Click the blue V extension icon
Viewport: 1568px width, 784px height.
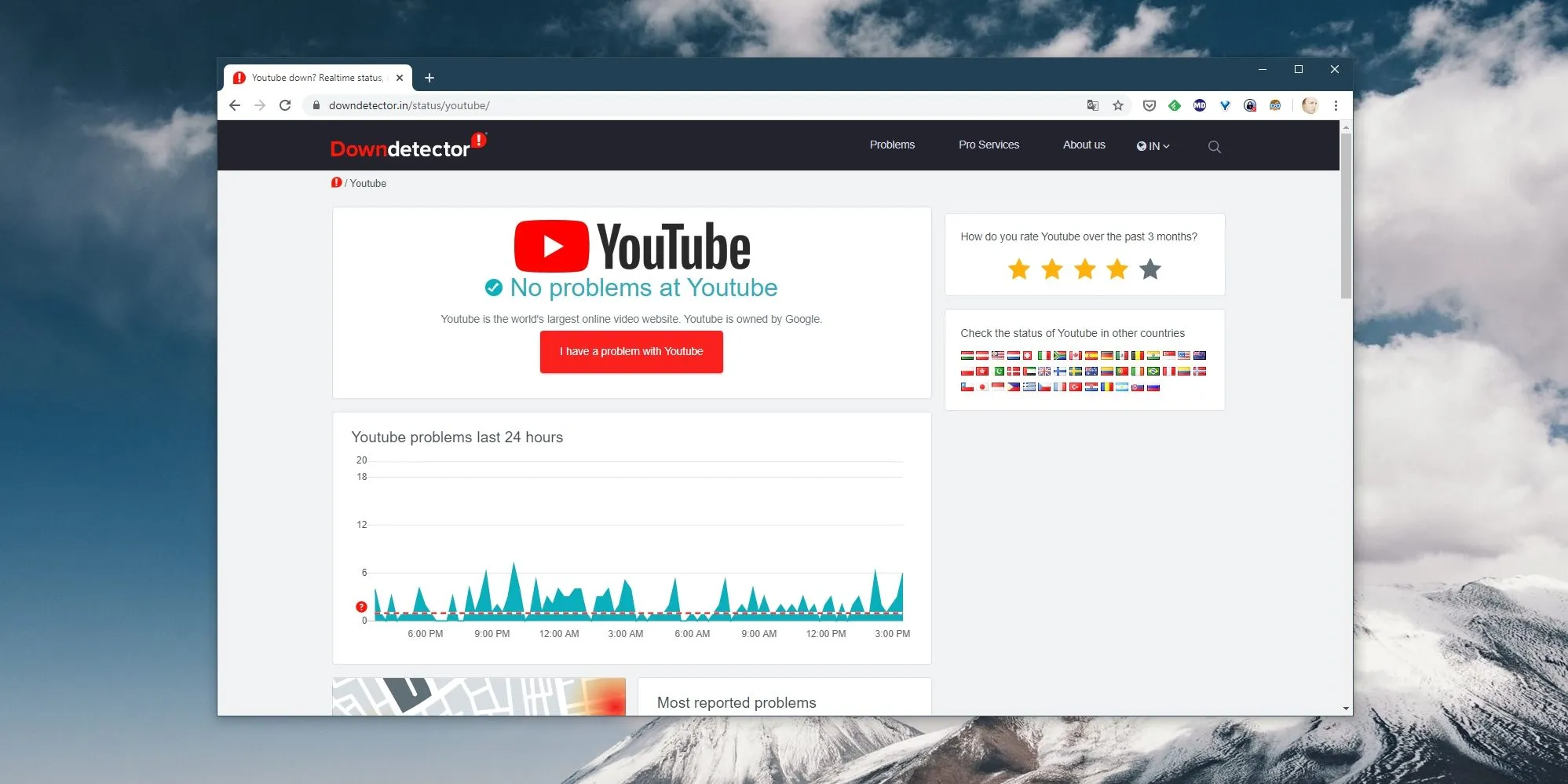pyautogui.click(x=1225, y=105)
